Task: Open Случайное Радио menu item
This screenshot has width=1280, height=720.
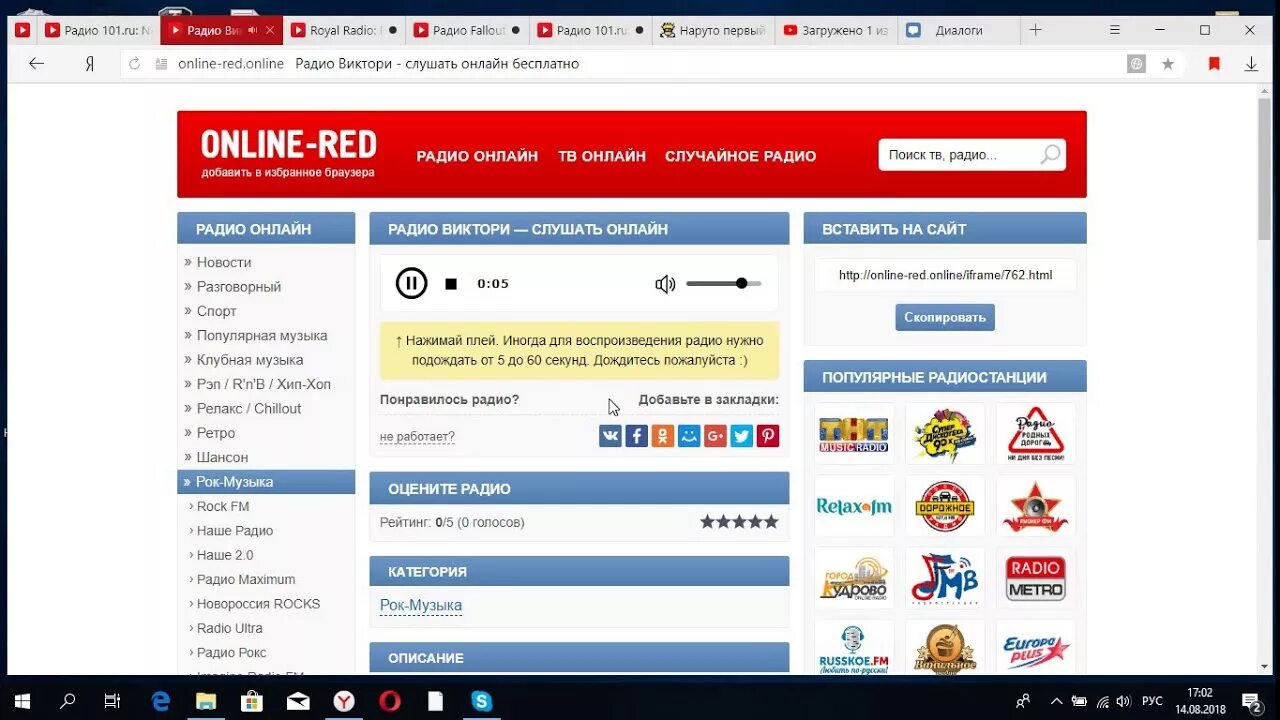Action: [x=740, y=156]
